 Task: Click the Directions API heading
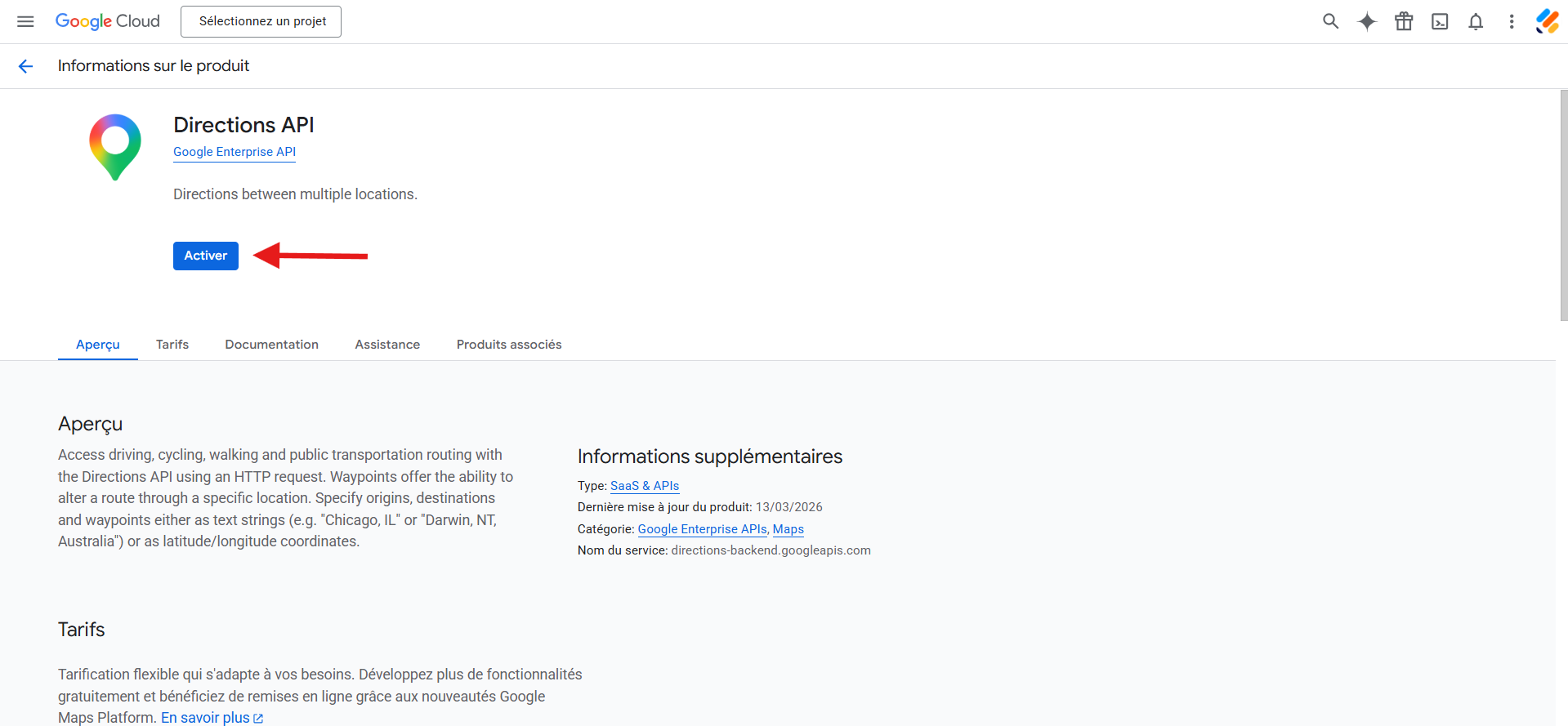pyautogui.click(x=243, y=125)
